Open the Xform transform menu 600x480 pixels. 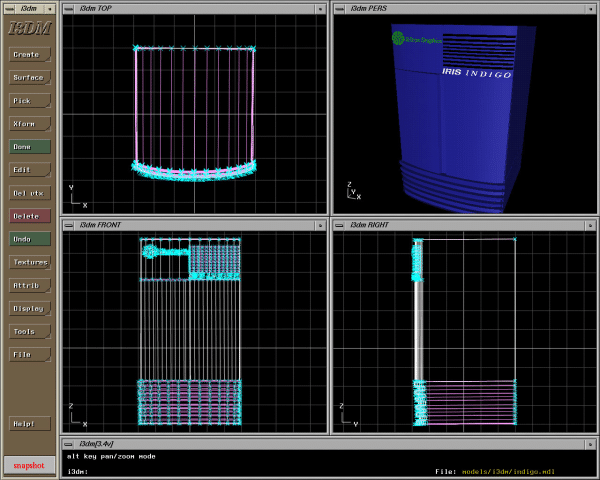[x=29, y=123]
